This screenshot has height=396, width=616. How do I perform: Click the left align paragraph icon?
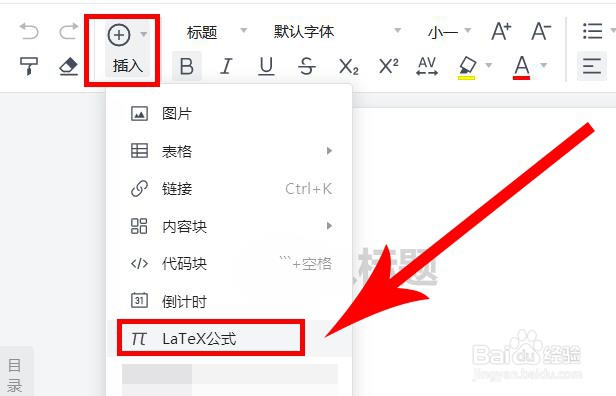point(592,66)
